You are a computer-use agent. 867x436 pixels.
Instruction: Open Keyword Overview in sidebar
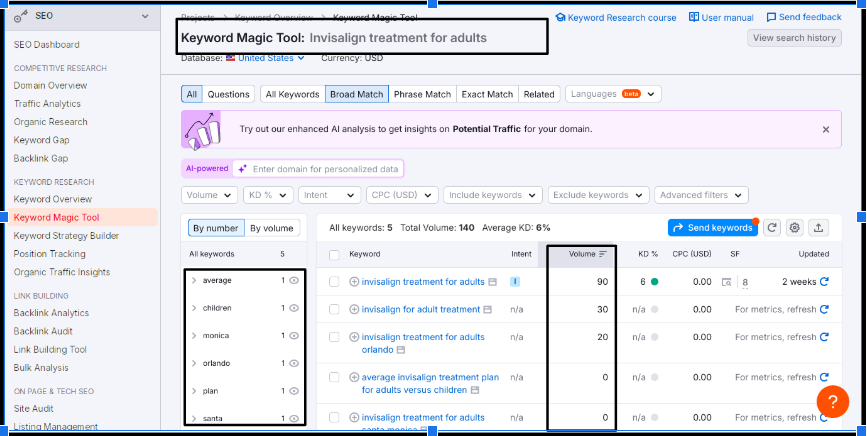pyautogui.click(x=53, y=199)
